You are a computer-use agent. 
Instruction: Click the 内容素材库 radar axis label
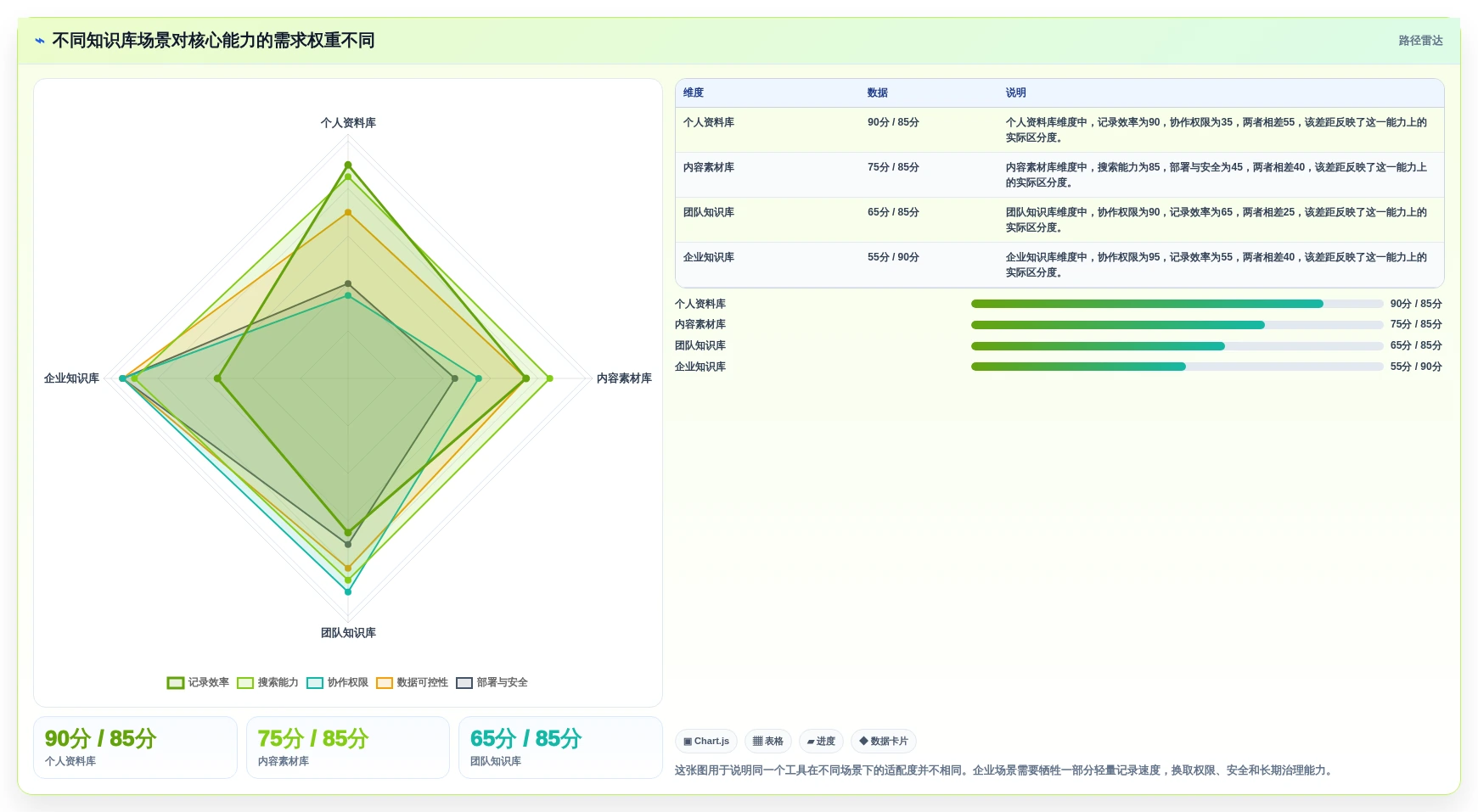click(624, 378)
